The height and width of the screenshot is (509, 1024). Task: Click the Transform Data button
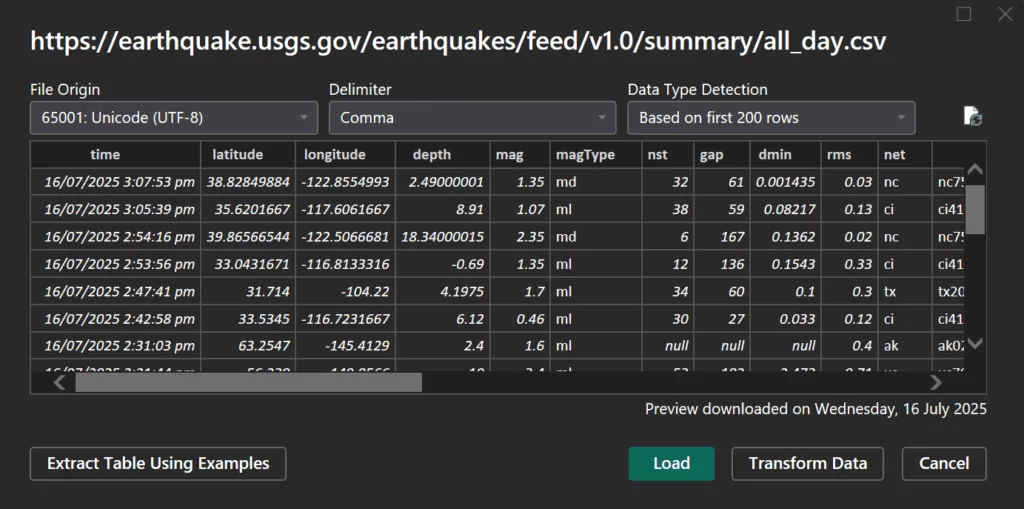click(808, 463)
